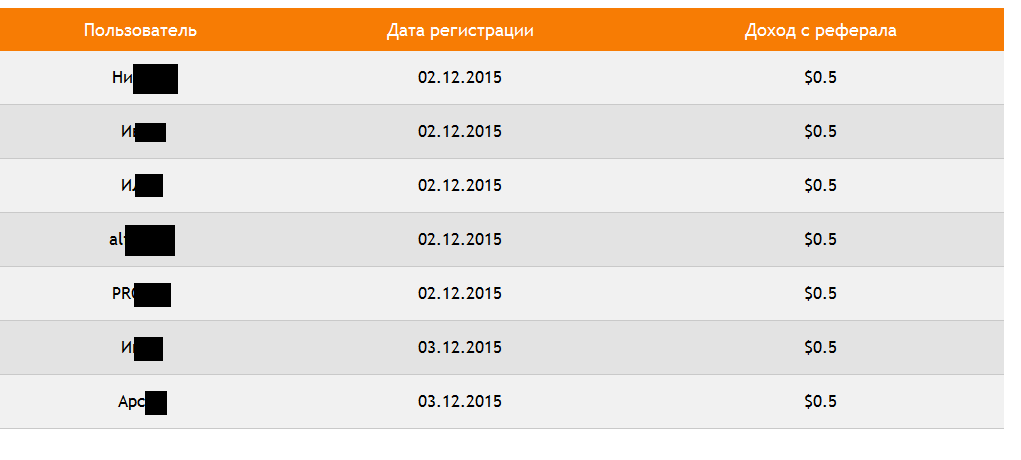Open the user starting with "Ни"

pyautogui.click(x=145, y=78)
